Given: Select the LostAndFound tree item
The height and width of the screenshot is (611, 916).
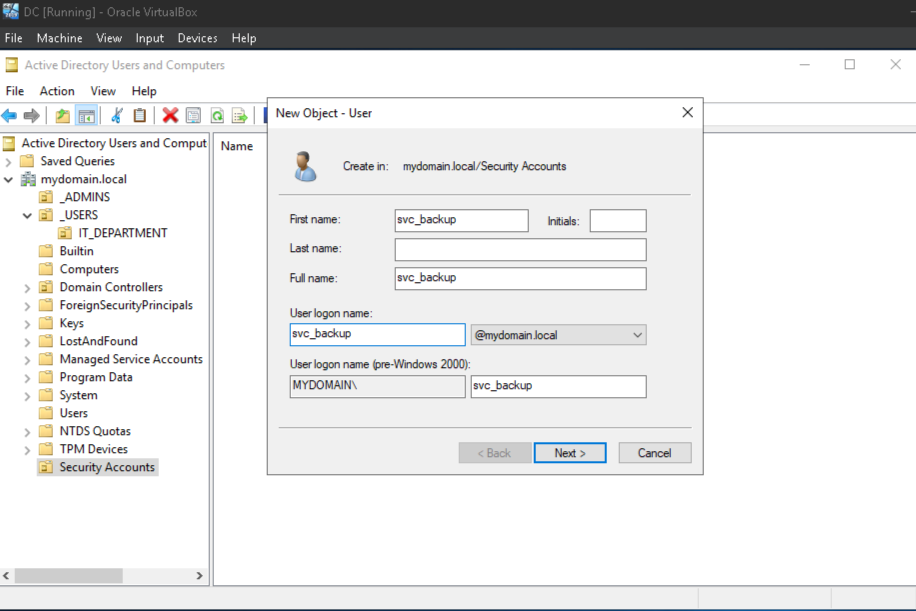Looking at the screenshot, I should (x=98, y=341).
